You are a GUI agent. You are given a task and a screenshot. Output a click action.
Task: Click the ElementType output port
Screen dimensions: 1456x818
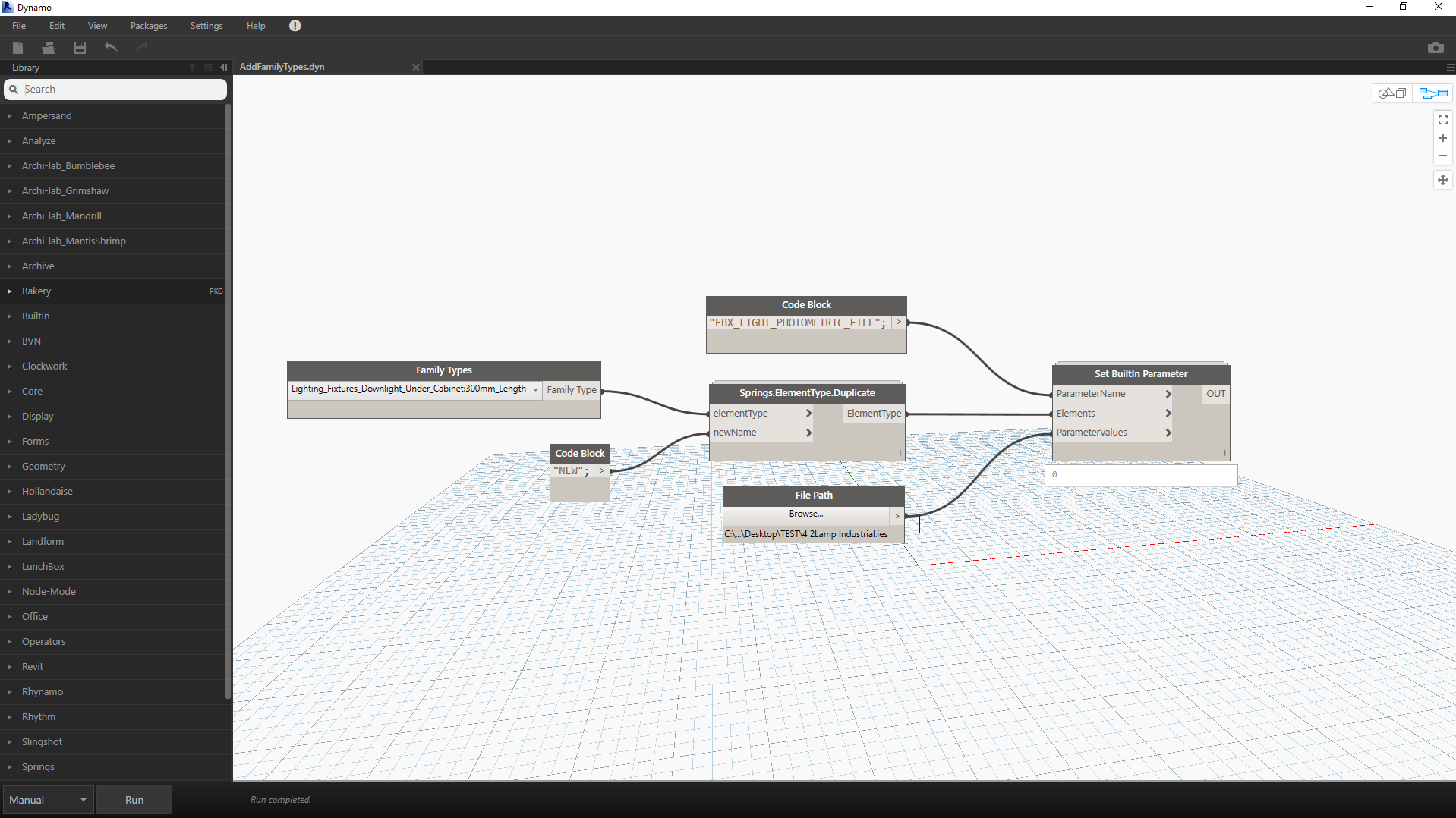pos(874,414)
